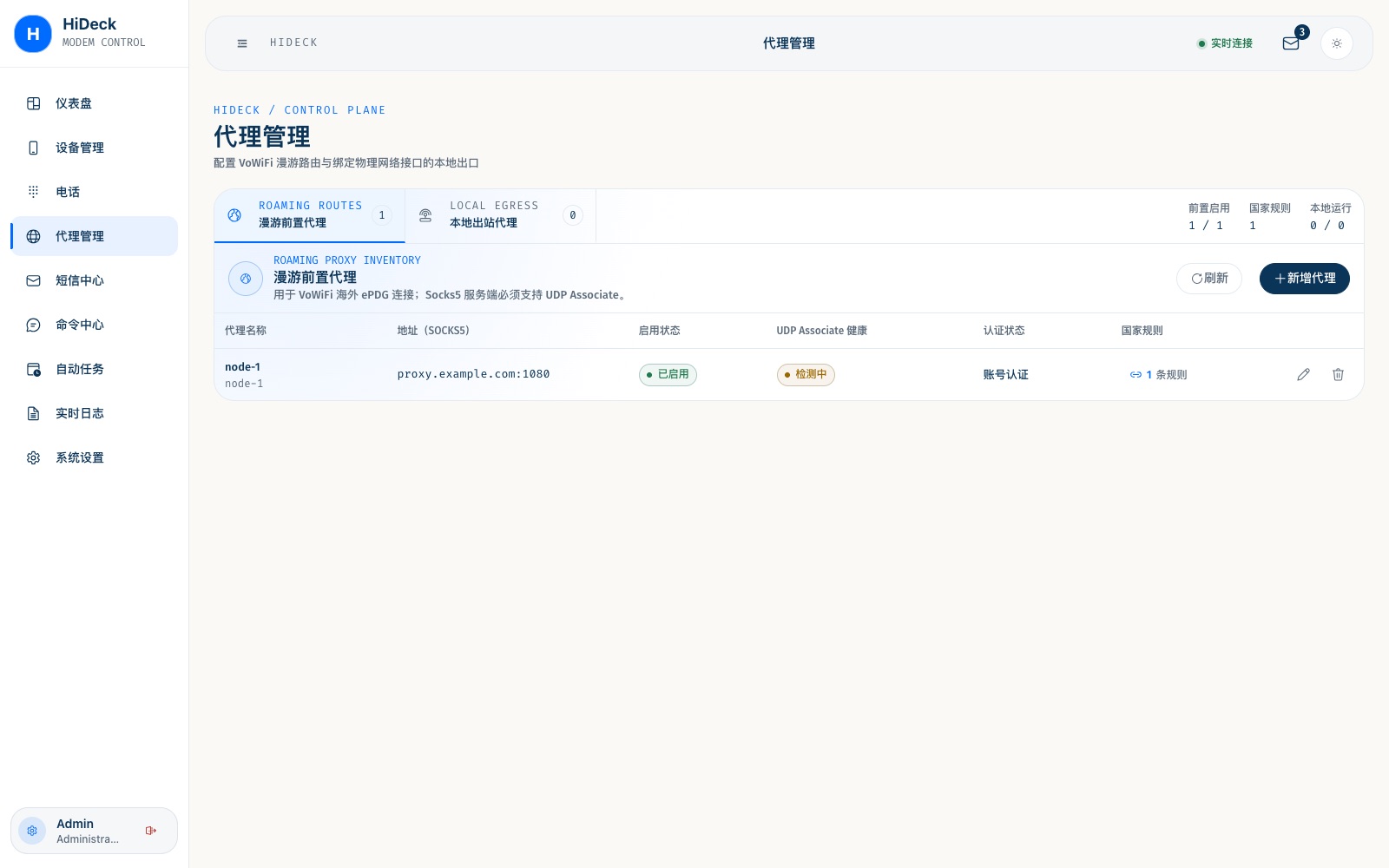Open 自动任务 in the sidebar

pos(94,369)
